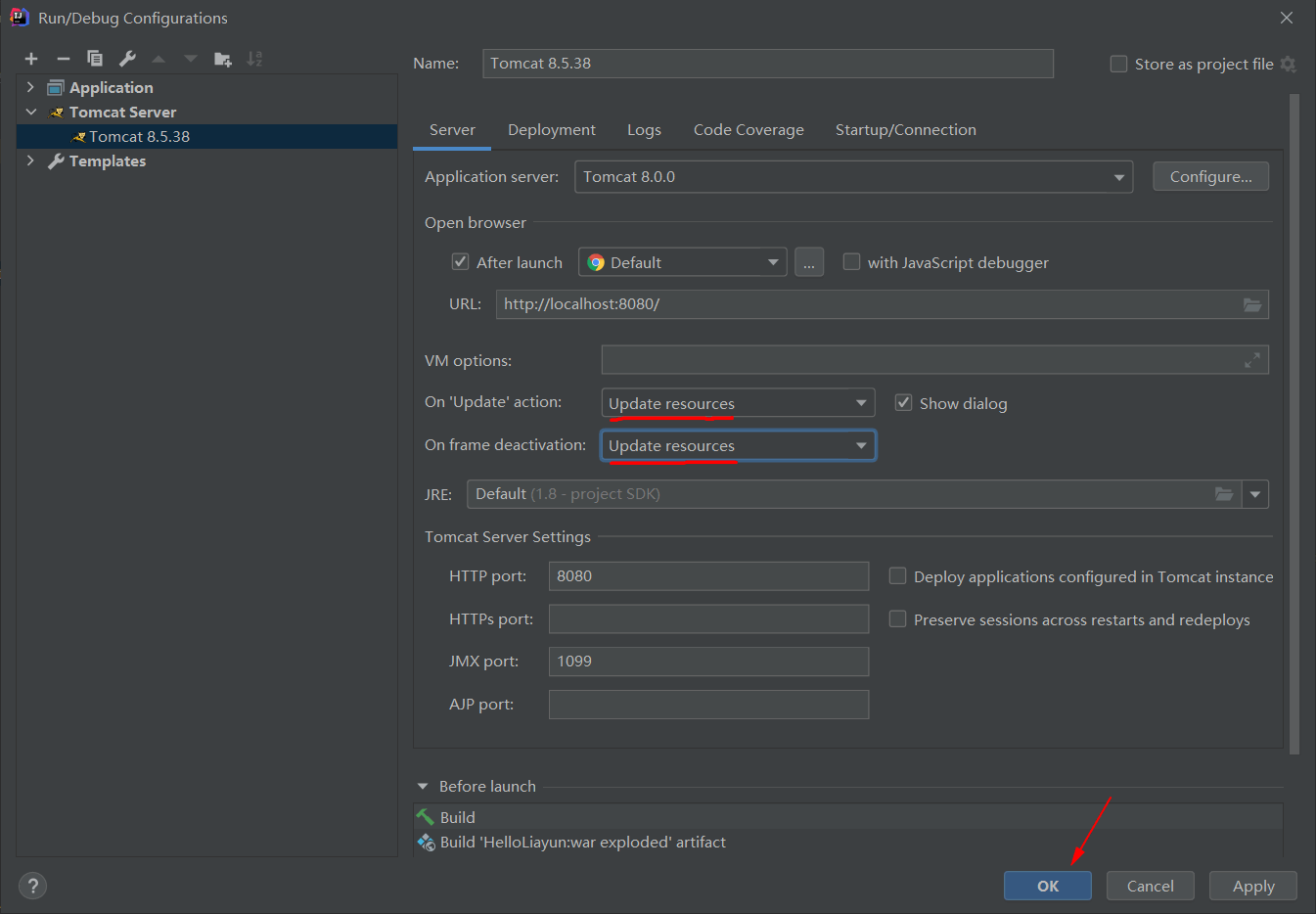The width and height of the screenshot is (1316, 914).
Task: Remove configuration with minus icon
Action: click(x=64, y=59)
